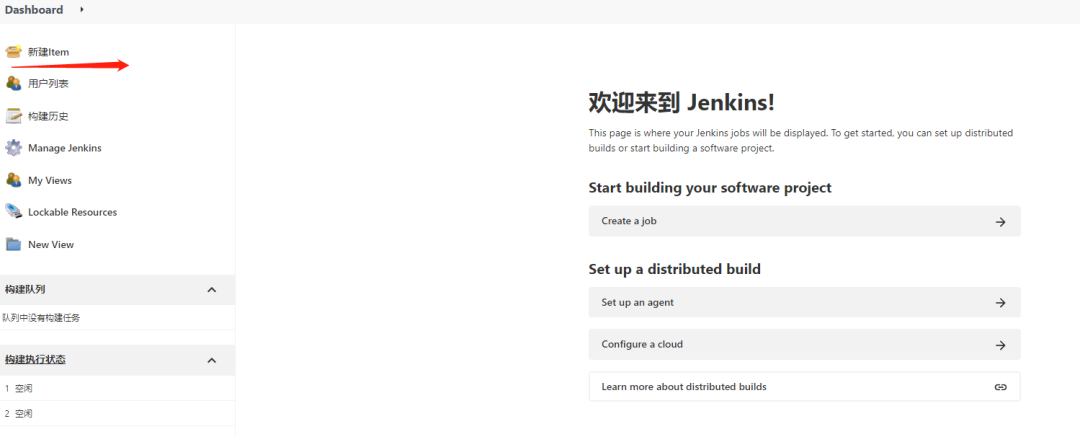Open My Views in sidebar
The image size is (1080, 437).
coord(50,181)
